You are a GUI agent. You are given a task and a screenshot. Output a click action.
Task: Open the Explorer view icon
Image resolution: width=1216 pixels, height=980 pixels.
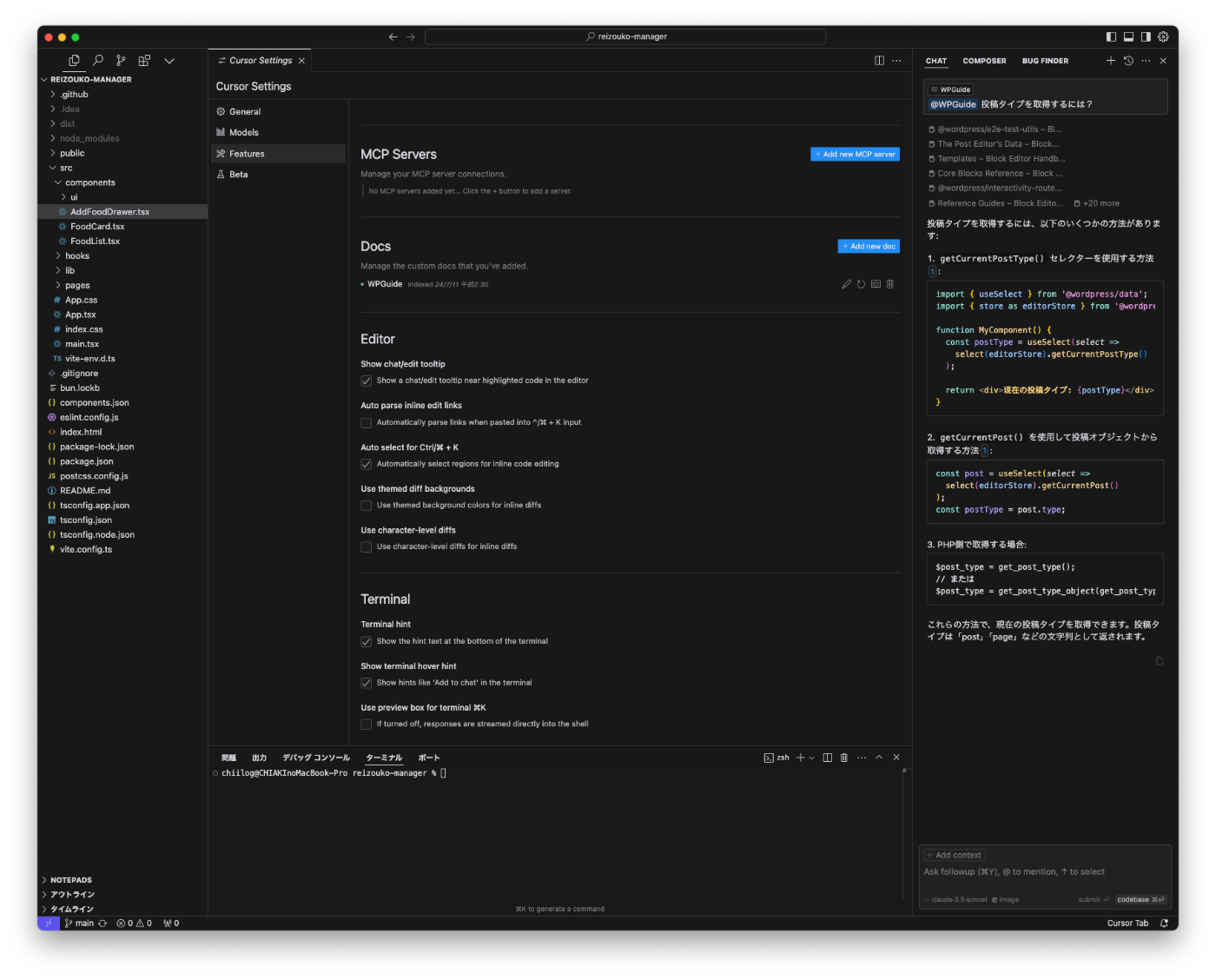click(74, 61)
